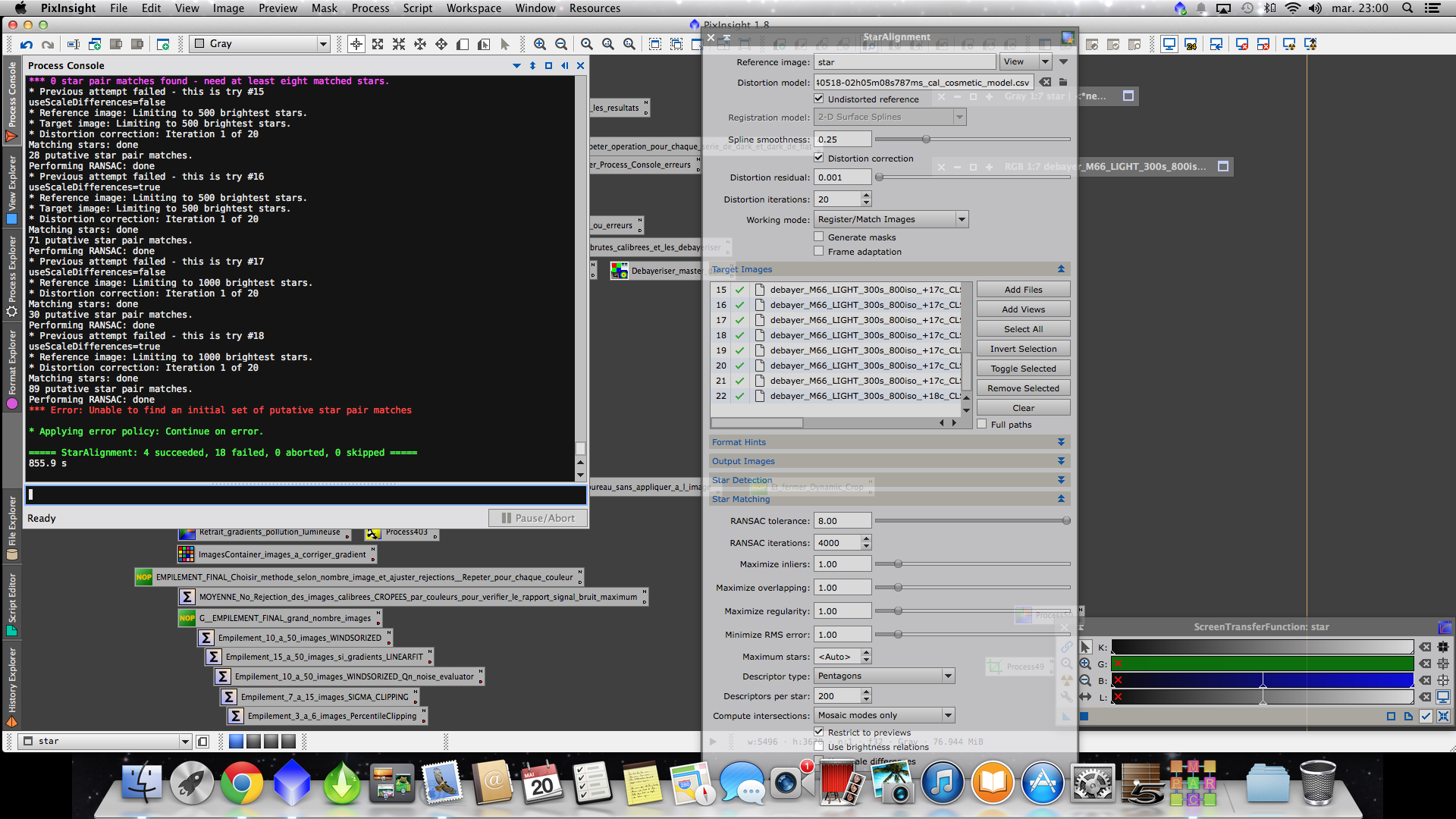Toggle target image 22 enabled checkmark
This screenshot has width=1456, height=819.
coord(739,396)
